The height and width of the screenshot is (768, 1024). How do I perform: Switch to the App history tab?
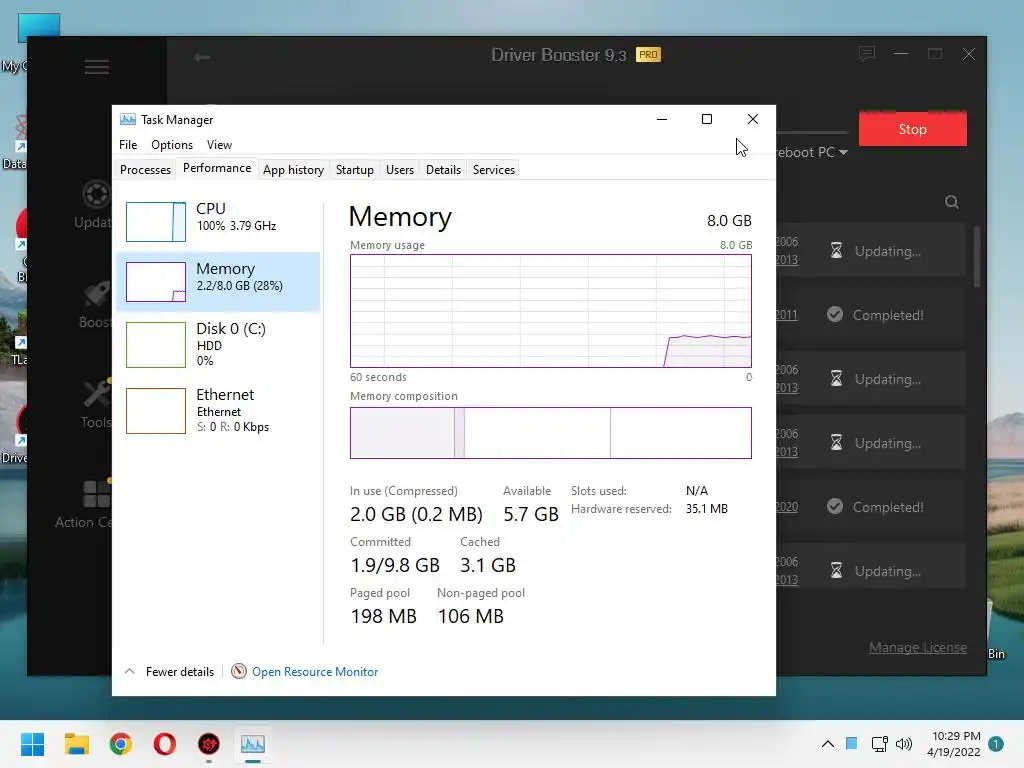click(293, 170)
